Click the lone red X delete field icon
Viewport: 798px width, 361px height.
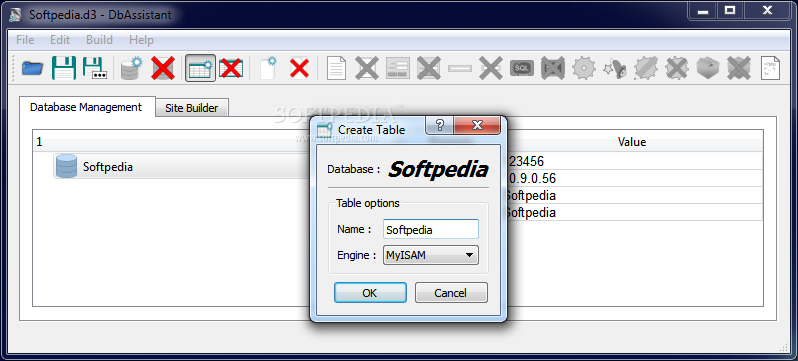click(x=299, y=68)
